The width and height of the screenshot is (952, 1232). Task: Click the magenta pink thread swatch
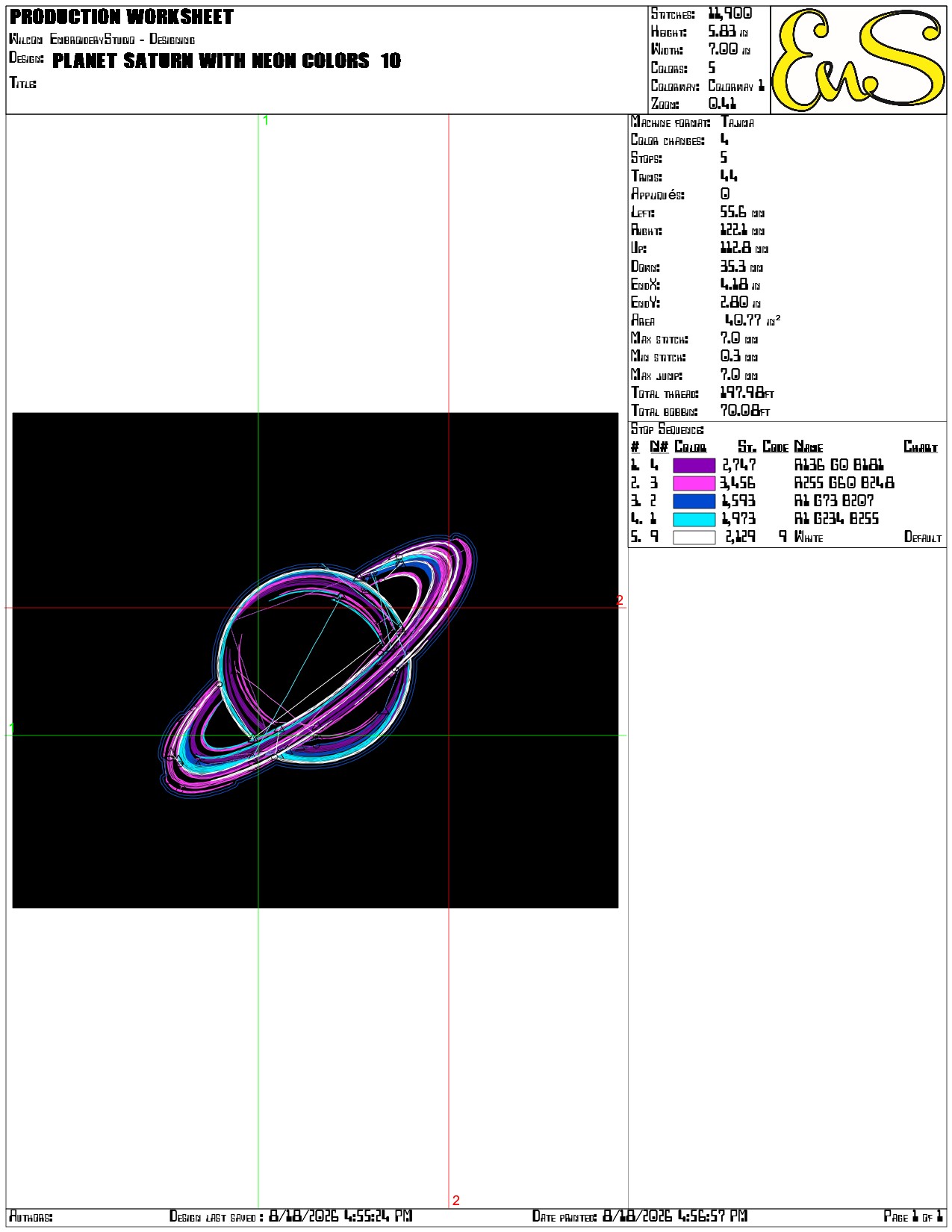pyautogui.click(x=694, y=483)
